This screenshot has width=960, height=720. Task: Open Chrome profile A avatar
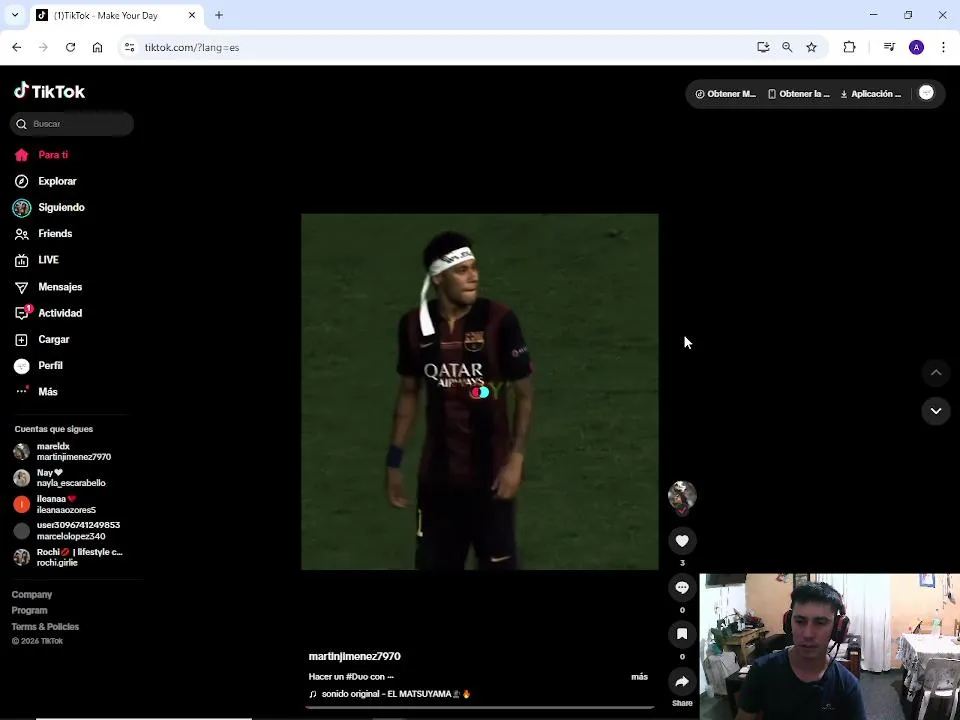point(917,47)
